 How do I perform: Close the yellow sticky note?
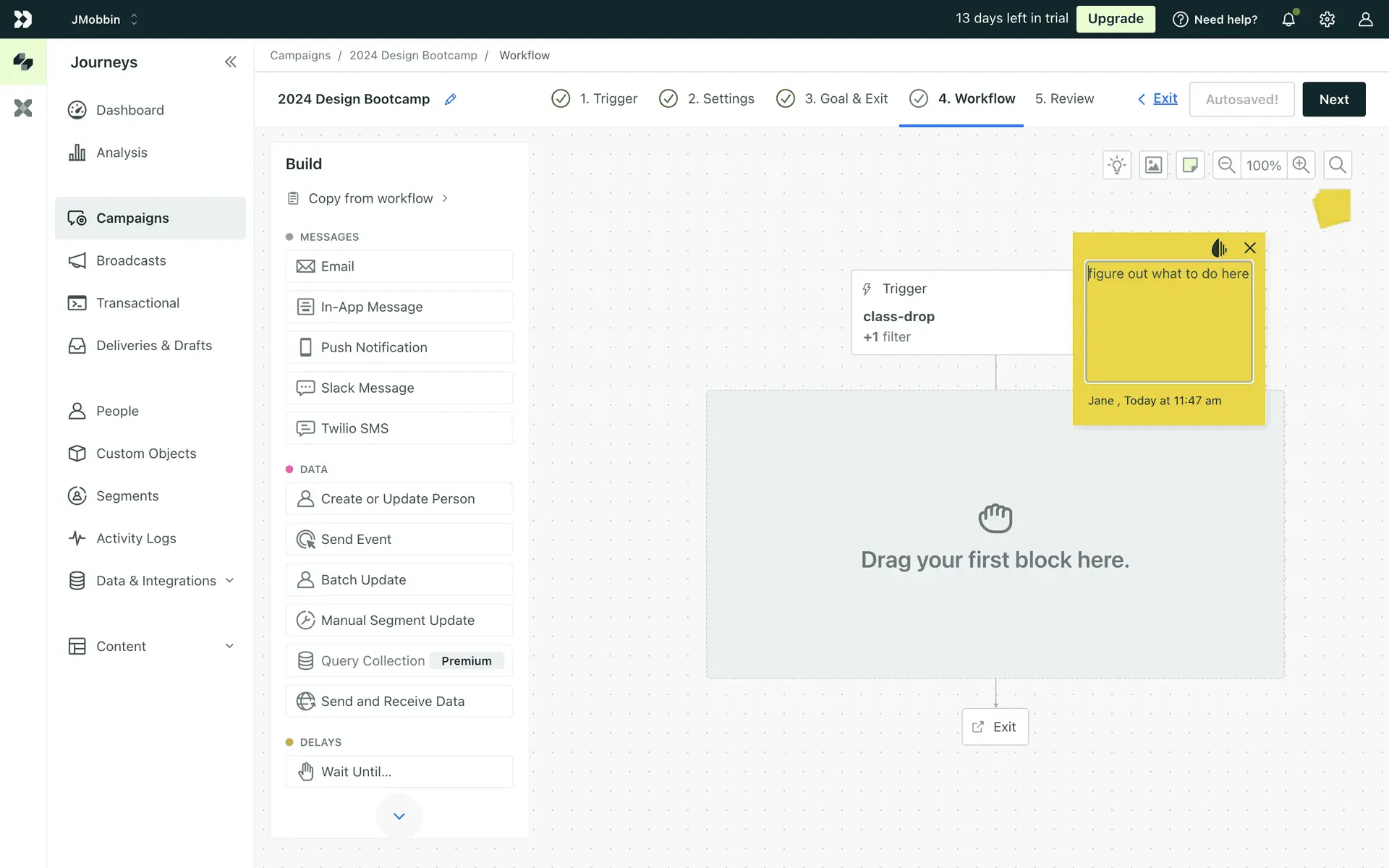(x=1249, y=248)
